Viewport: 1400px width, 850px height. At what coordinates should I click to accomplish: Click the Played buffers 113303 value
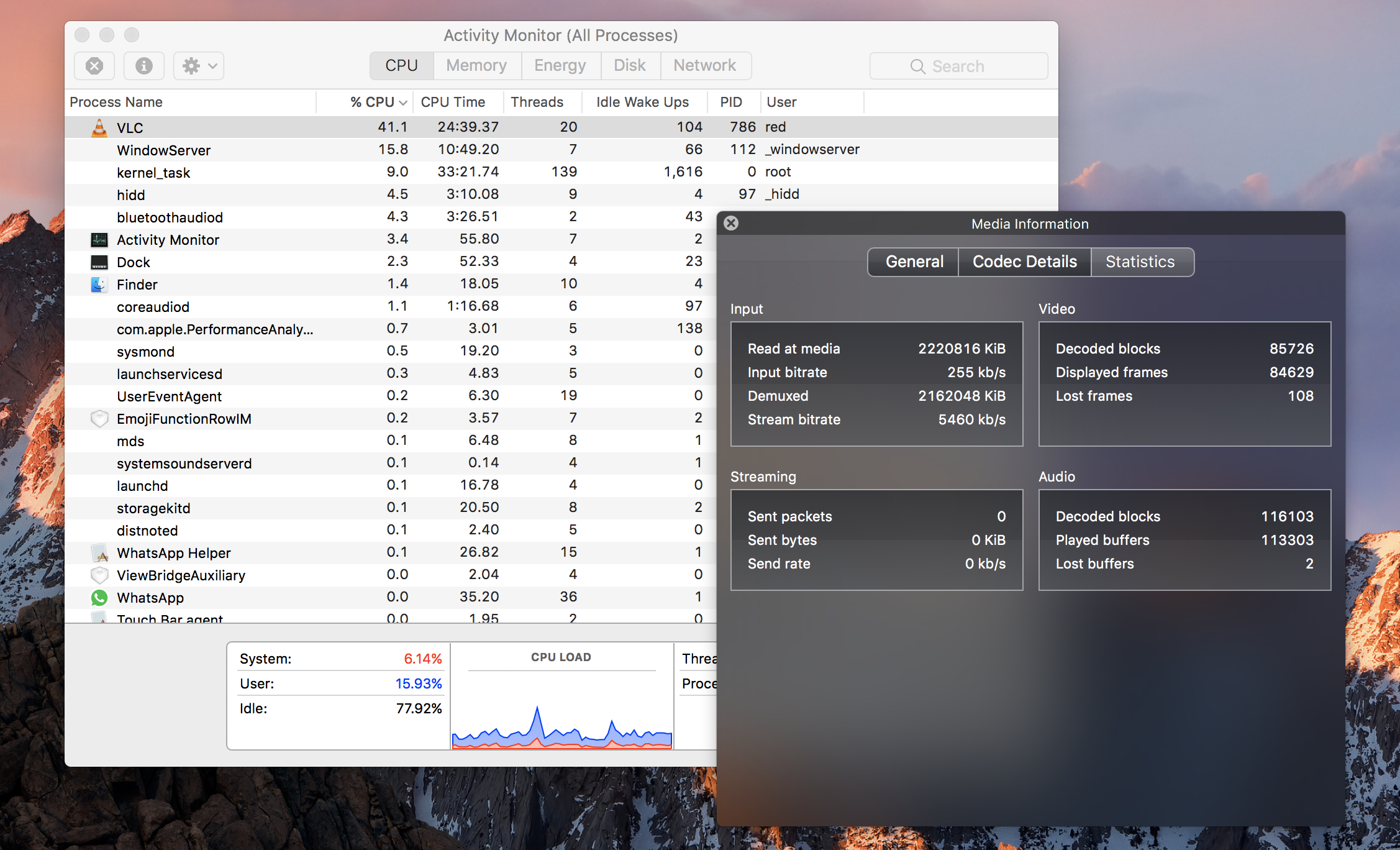click(x=1287, y=540)
